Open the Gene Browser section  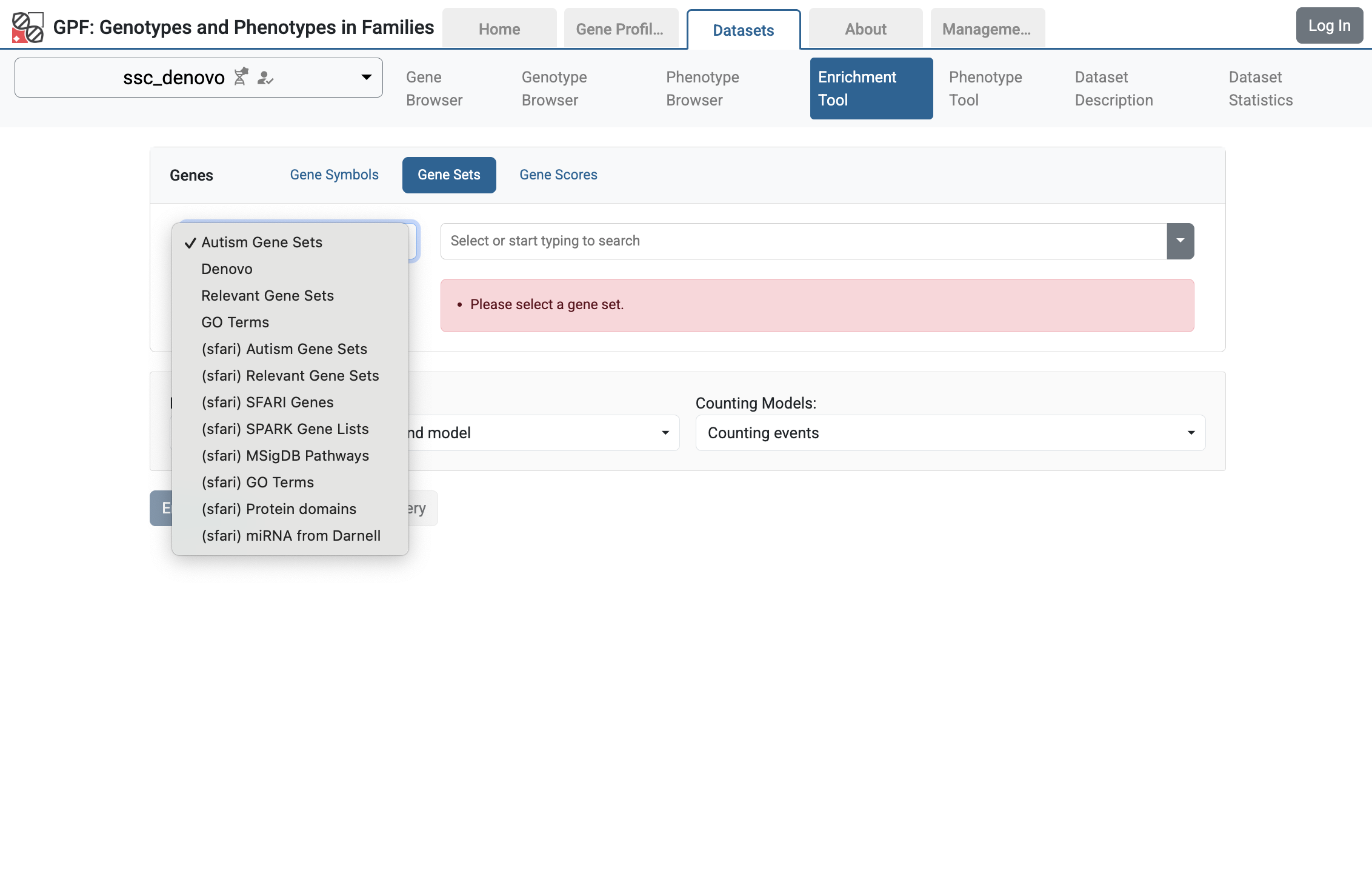click(434, 88)
